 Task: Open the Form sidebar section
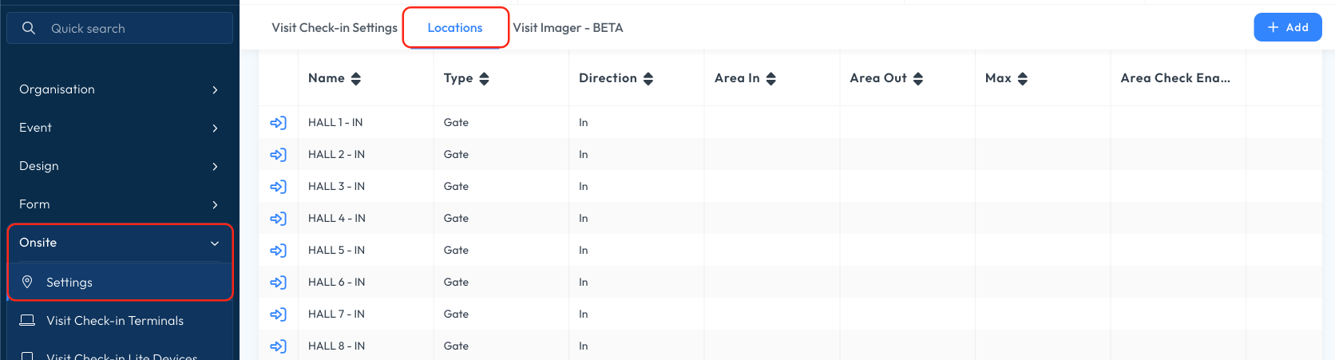(x=120, y=204)
